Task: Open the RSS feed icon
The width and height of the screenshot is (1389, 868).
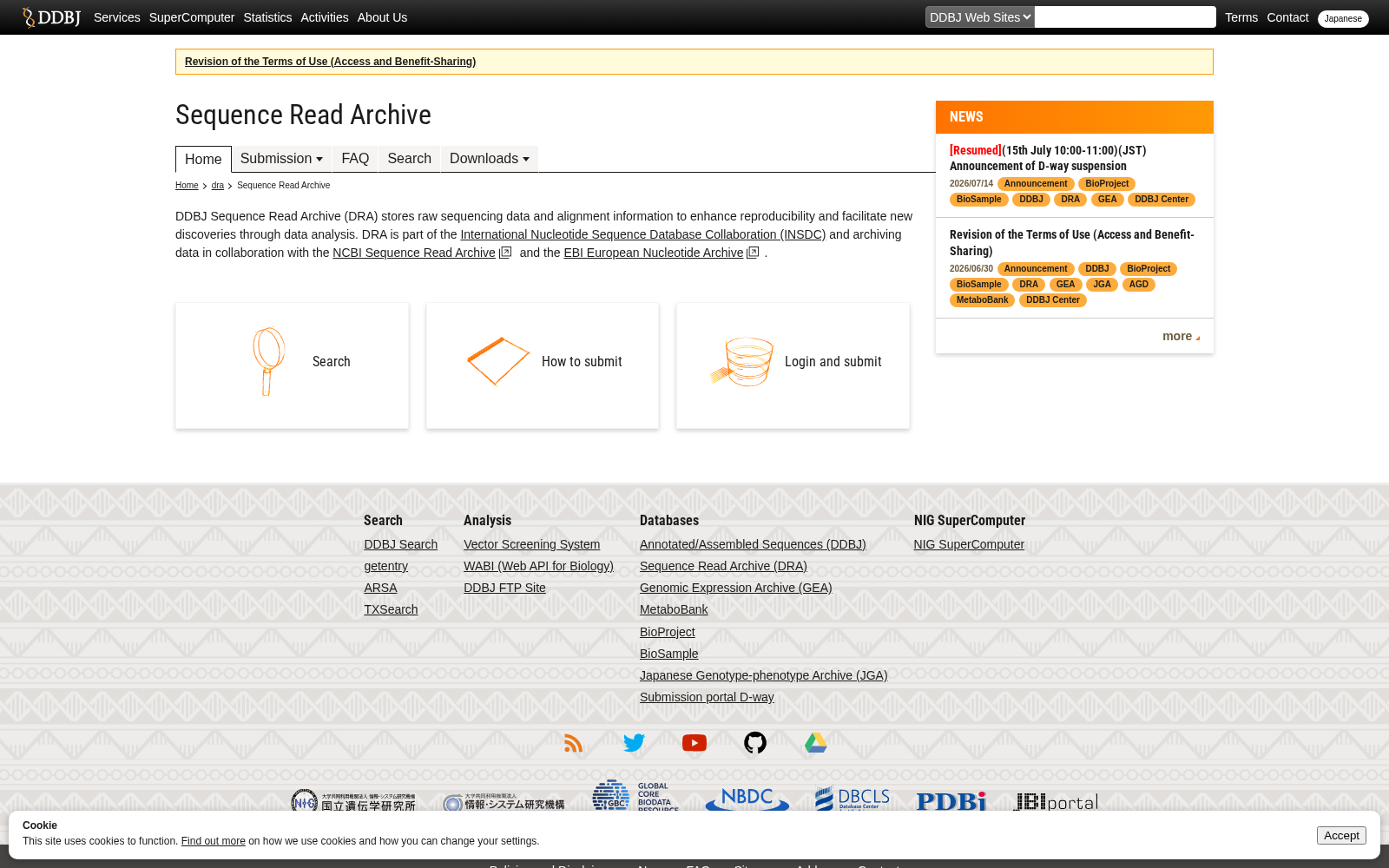Action: [573, 743]
